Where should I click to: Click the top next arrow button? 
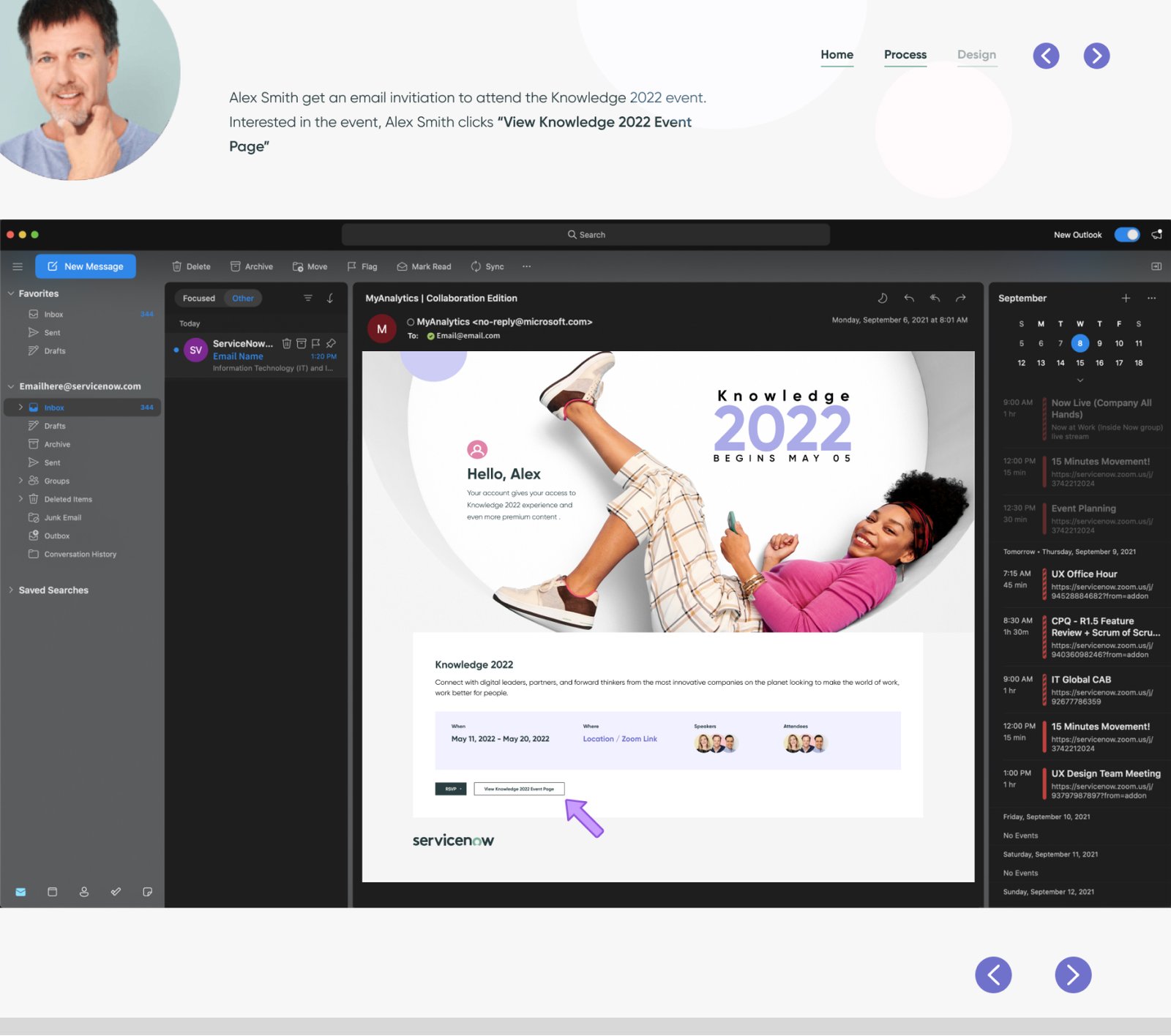click(x=1096, y=56)
